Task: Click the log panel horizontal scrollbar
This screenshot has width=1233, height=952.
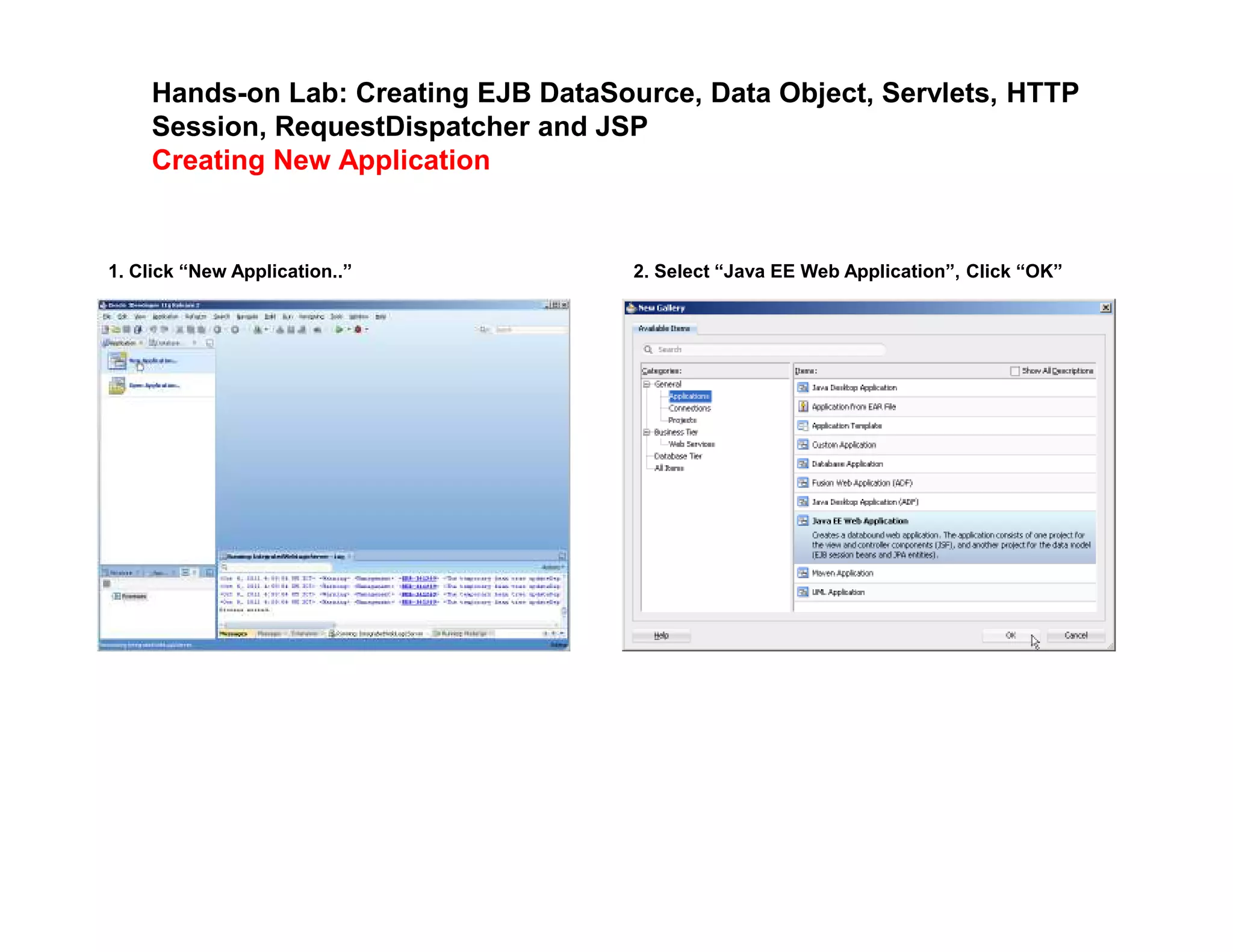Action: [390, 625]
